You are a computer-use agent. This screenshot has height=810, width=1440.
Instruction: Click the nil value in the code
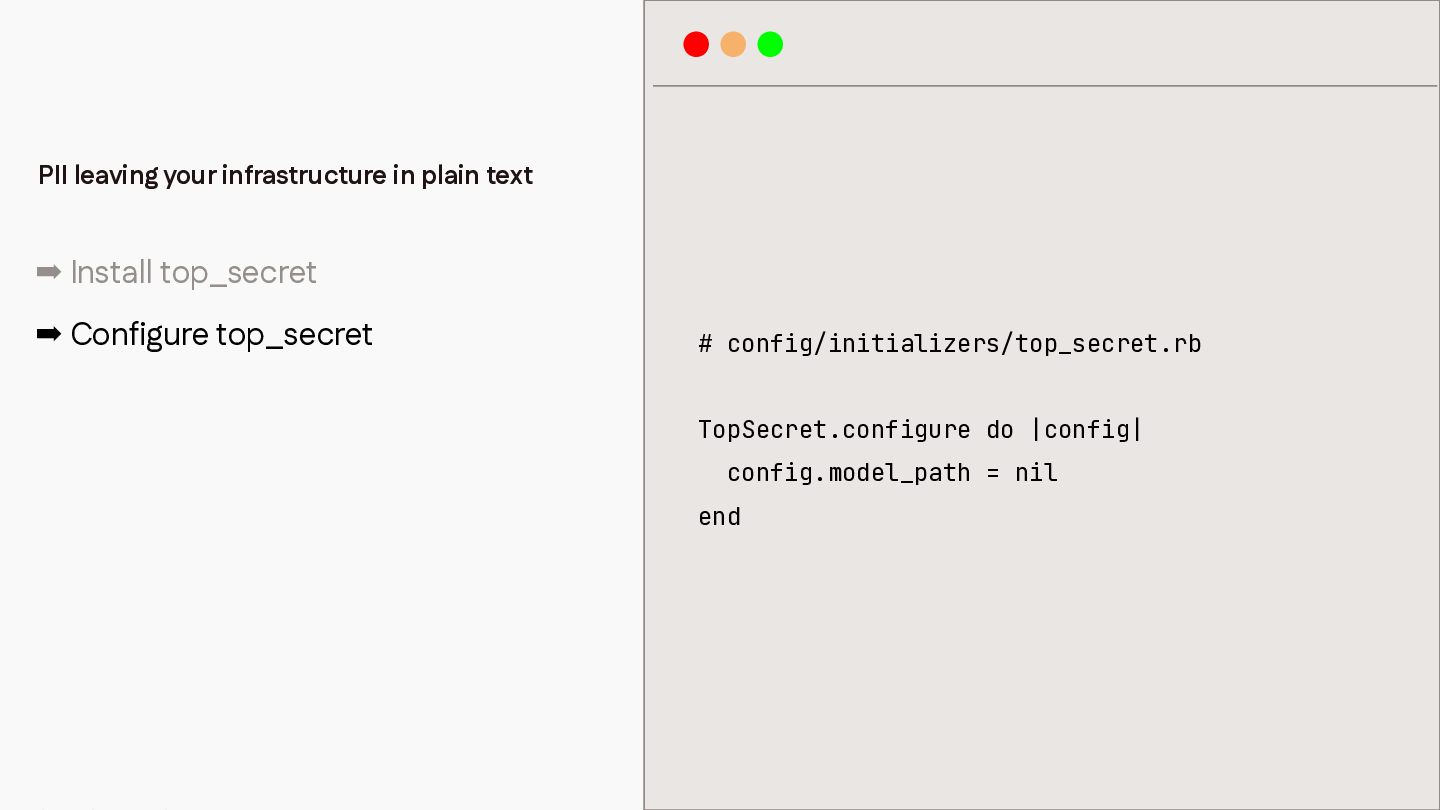[x=1036, y=473]
